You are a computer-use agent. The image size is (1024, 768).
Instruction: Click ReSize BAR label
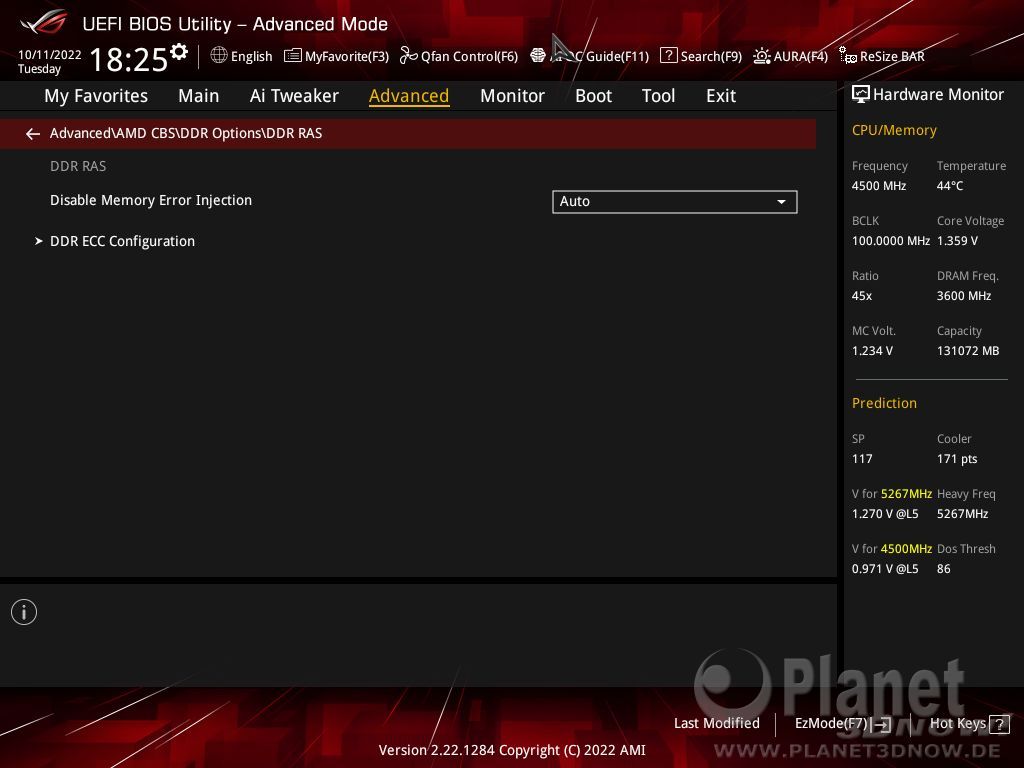(x=892, y=57)
